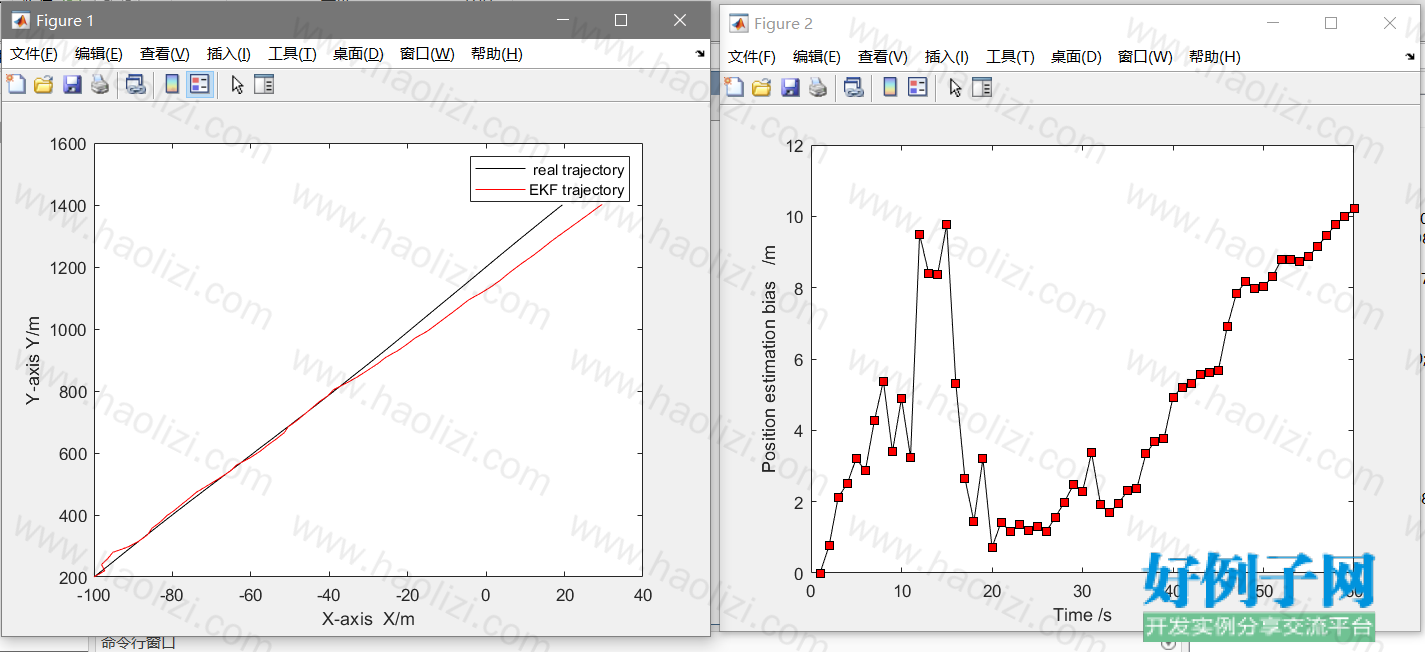This screenshot has width=1425, height=652.
Task: Open Property Inspector icon in Figure 1 toolbar
Action: (264, 84)
